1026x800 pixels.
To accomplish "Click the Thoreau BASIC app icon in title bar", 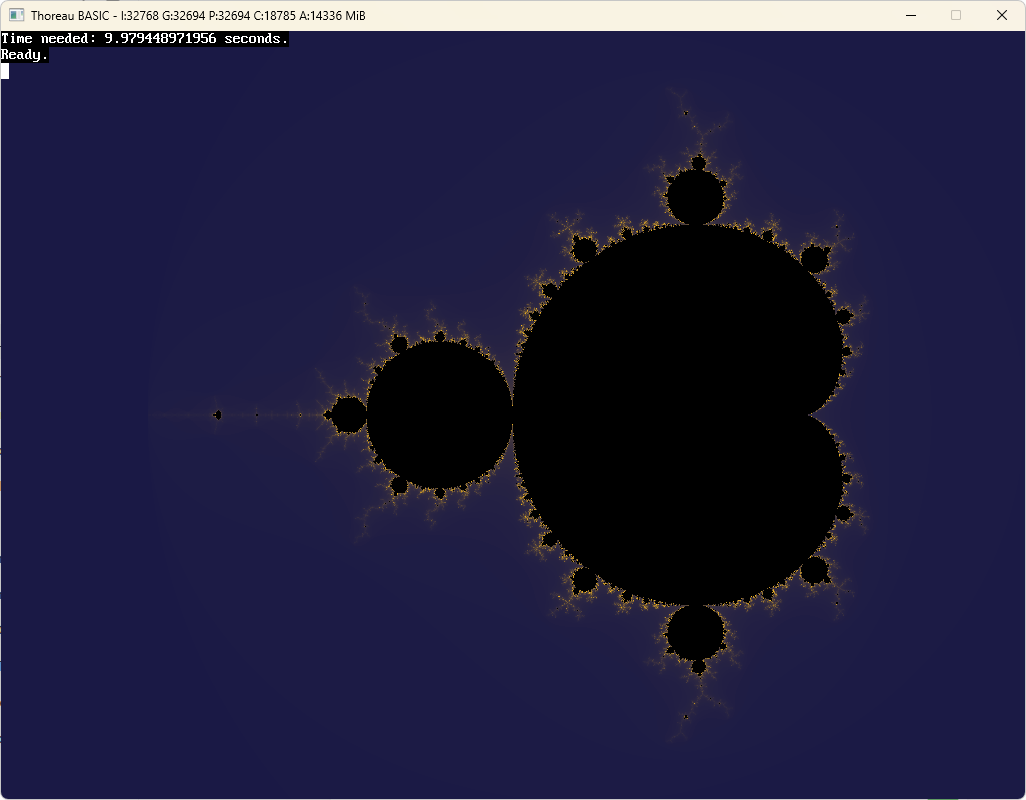I will click(16, 15).
